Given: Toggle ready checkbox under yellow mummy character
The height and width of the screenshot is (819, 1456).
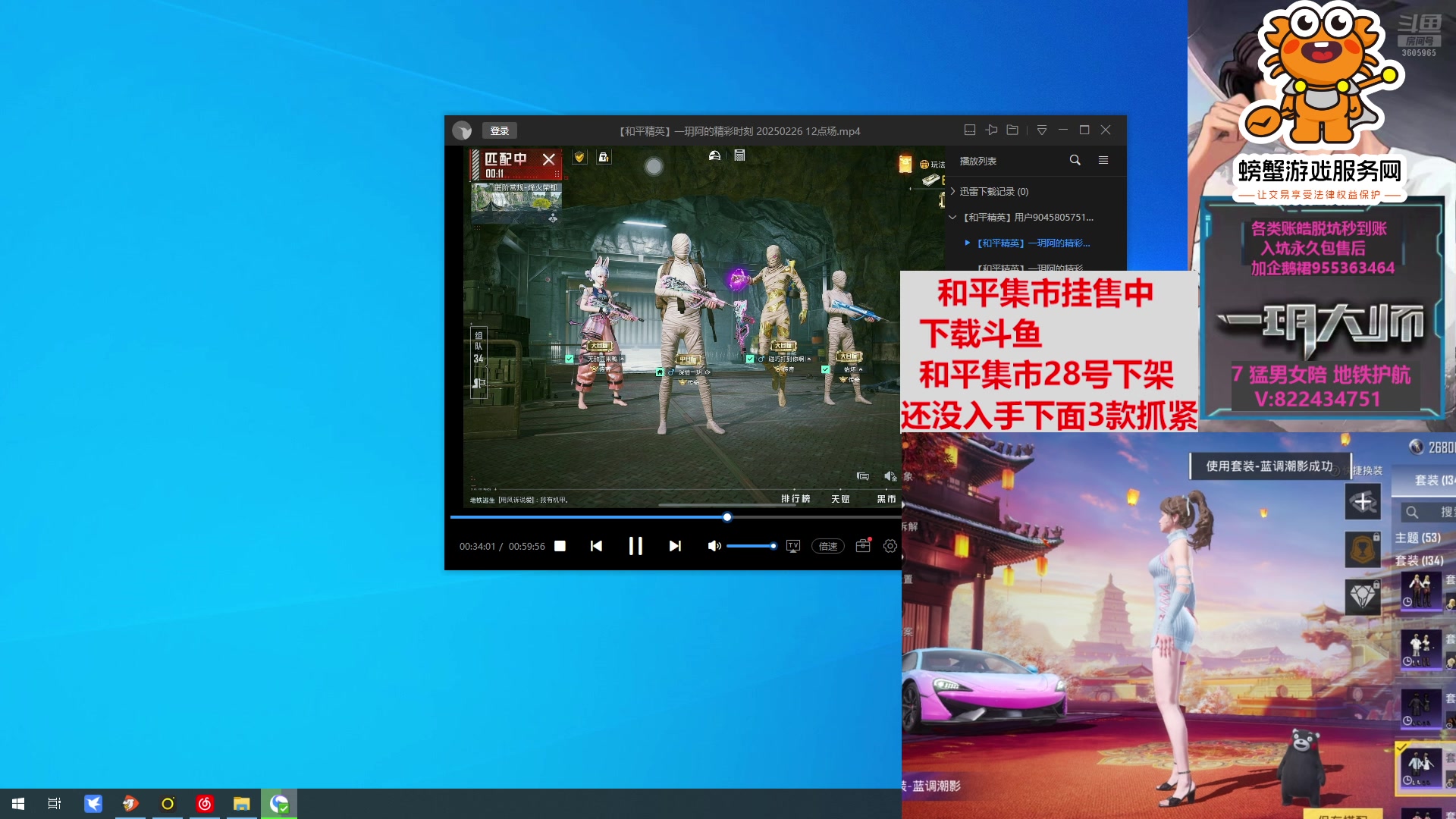Looking at the screenshot, I should click(x=750, y=359).
